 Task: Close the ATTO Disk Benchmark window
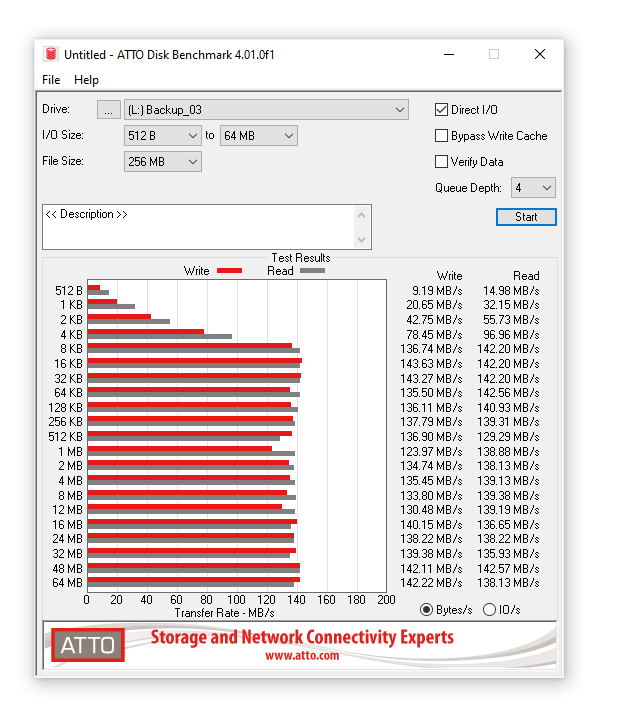click(x=540, y=54)
